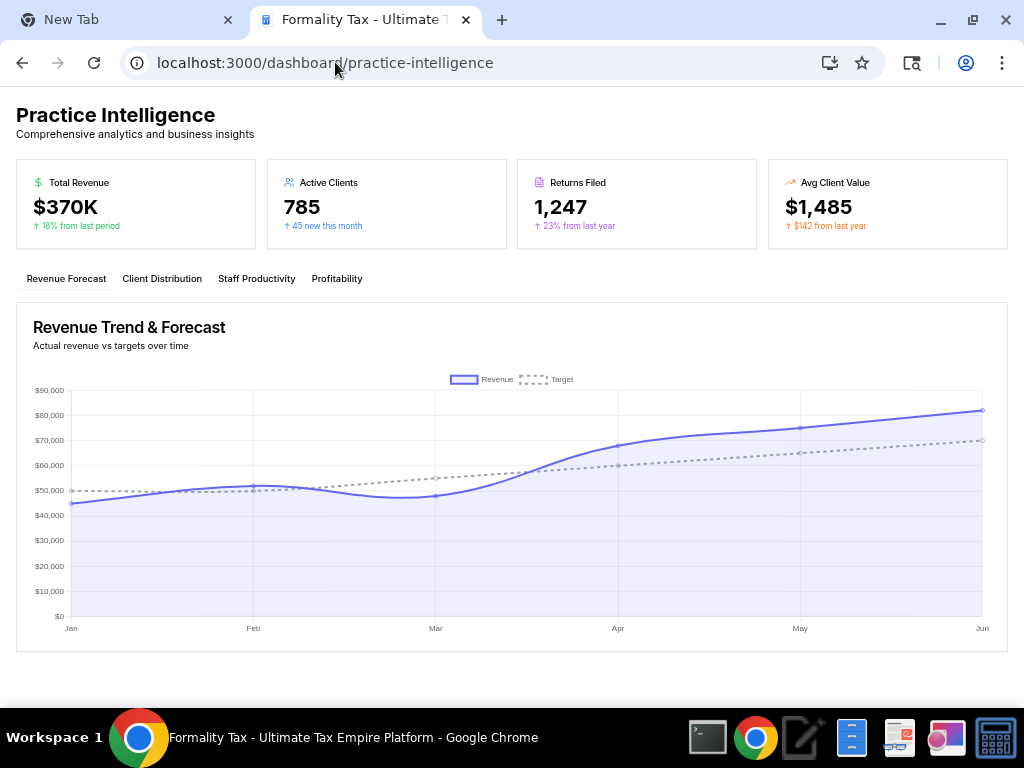Click the dollar sign Total Revenue icon
Image resolution: width=1024 pixels, height=768 pixels.
pos(38,183)
